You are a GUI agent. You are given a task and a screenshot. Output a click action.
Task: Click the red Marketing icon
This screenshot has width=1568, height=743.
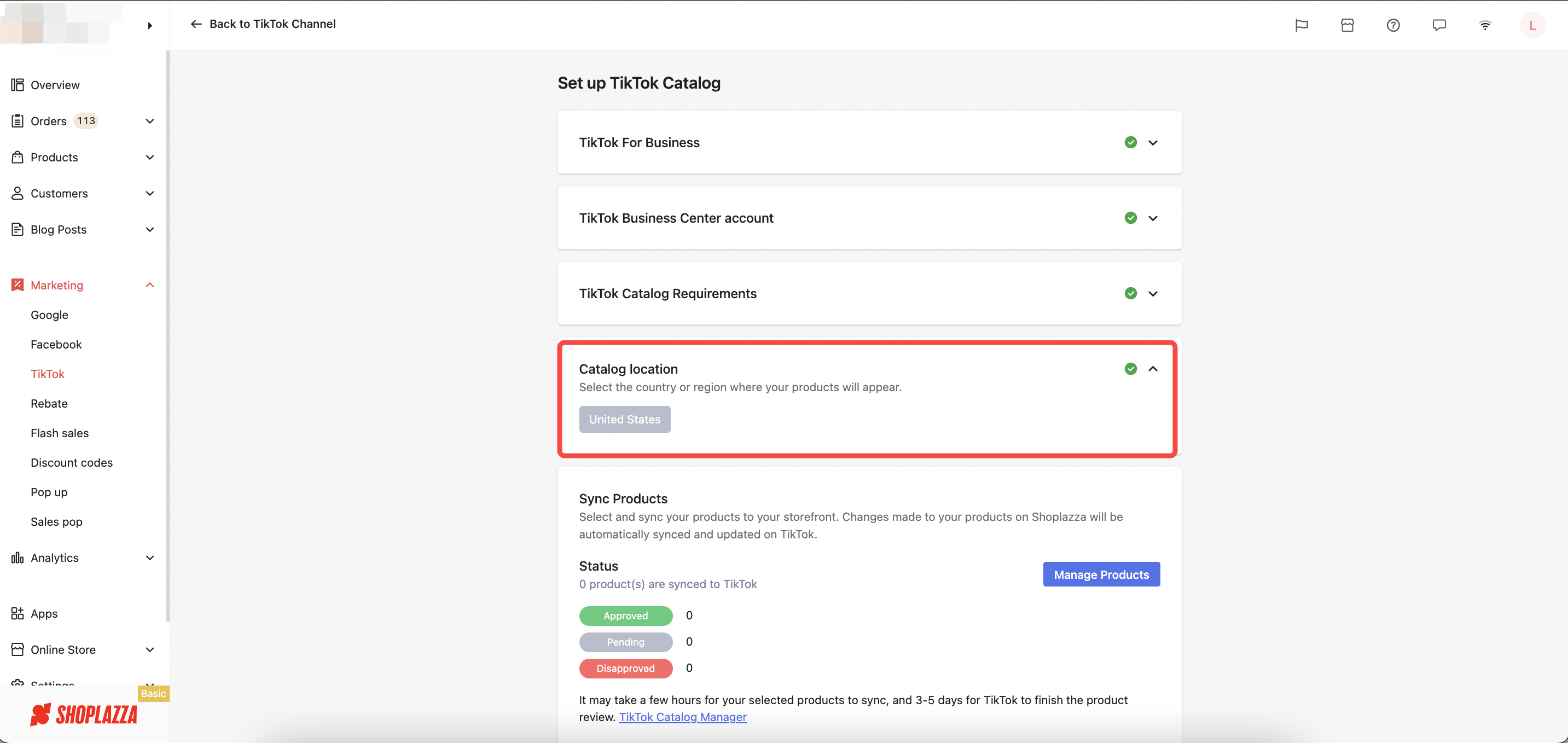18,285
